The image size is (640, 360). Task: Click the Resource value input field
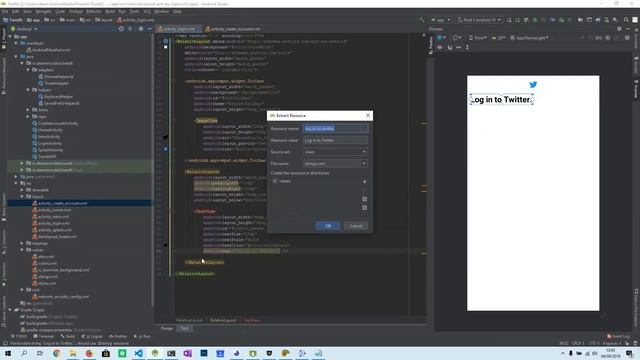[x=335, y=140]
